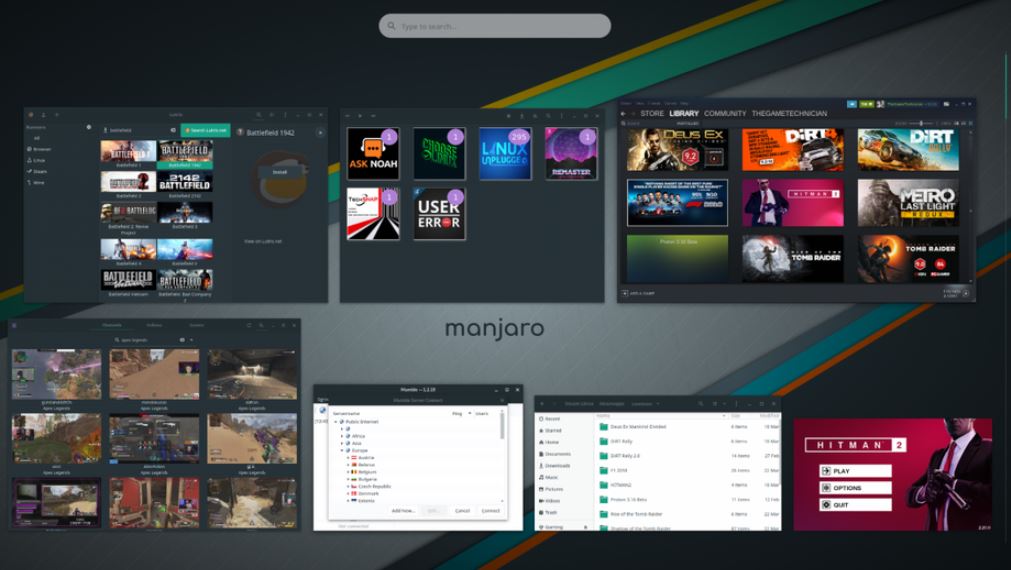
Task: Expand Asia server list in Mumble
Action: click(342, 443)
